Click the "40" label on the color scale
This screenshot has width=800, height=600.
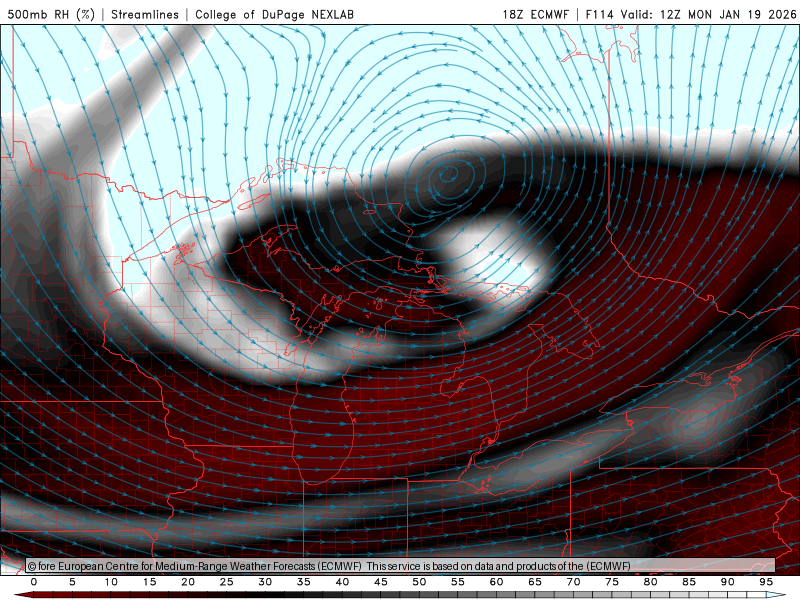click(x=342, y=582)
